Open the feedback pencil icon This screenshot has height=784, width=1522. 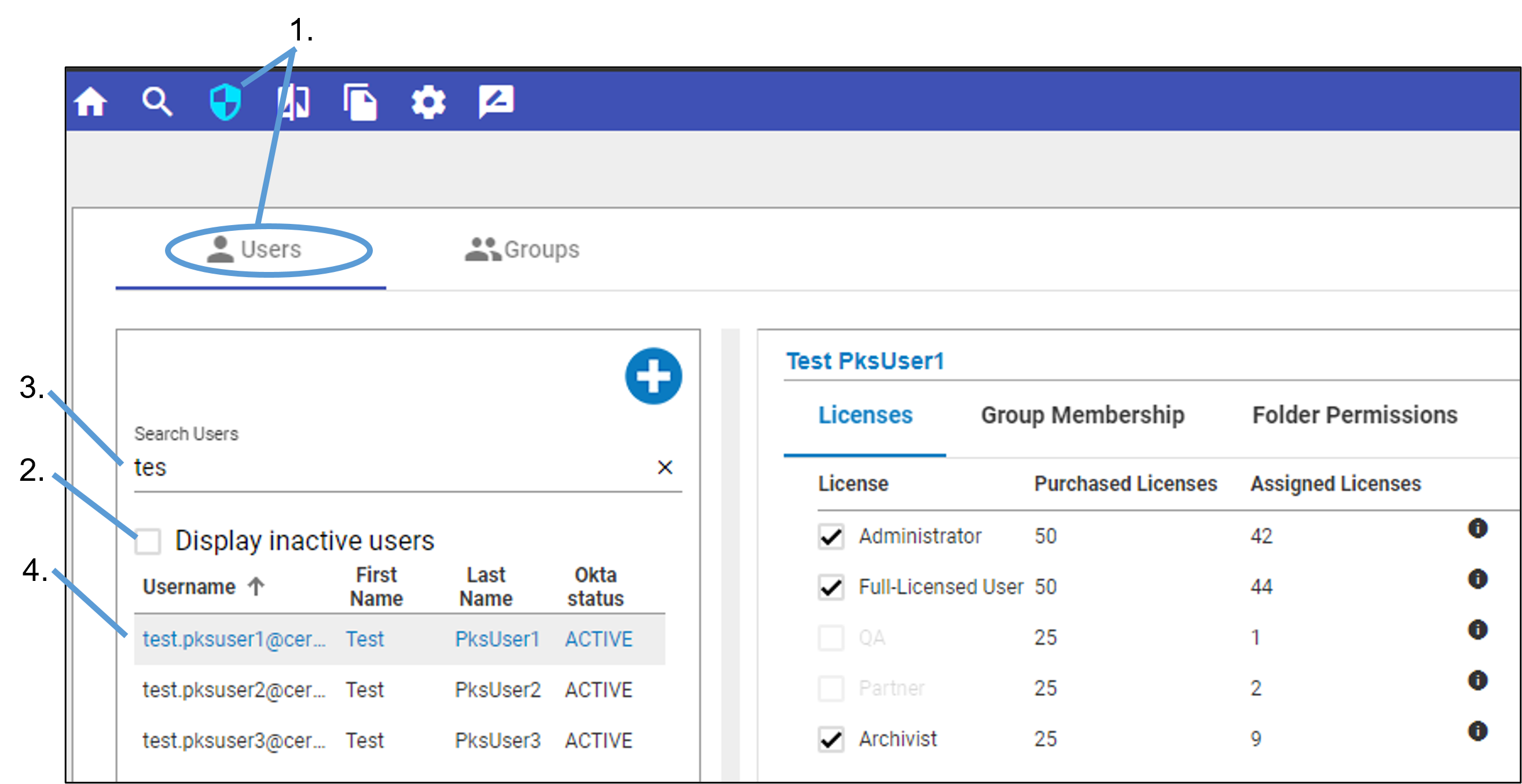(496, 101)
